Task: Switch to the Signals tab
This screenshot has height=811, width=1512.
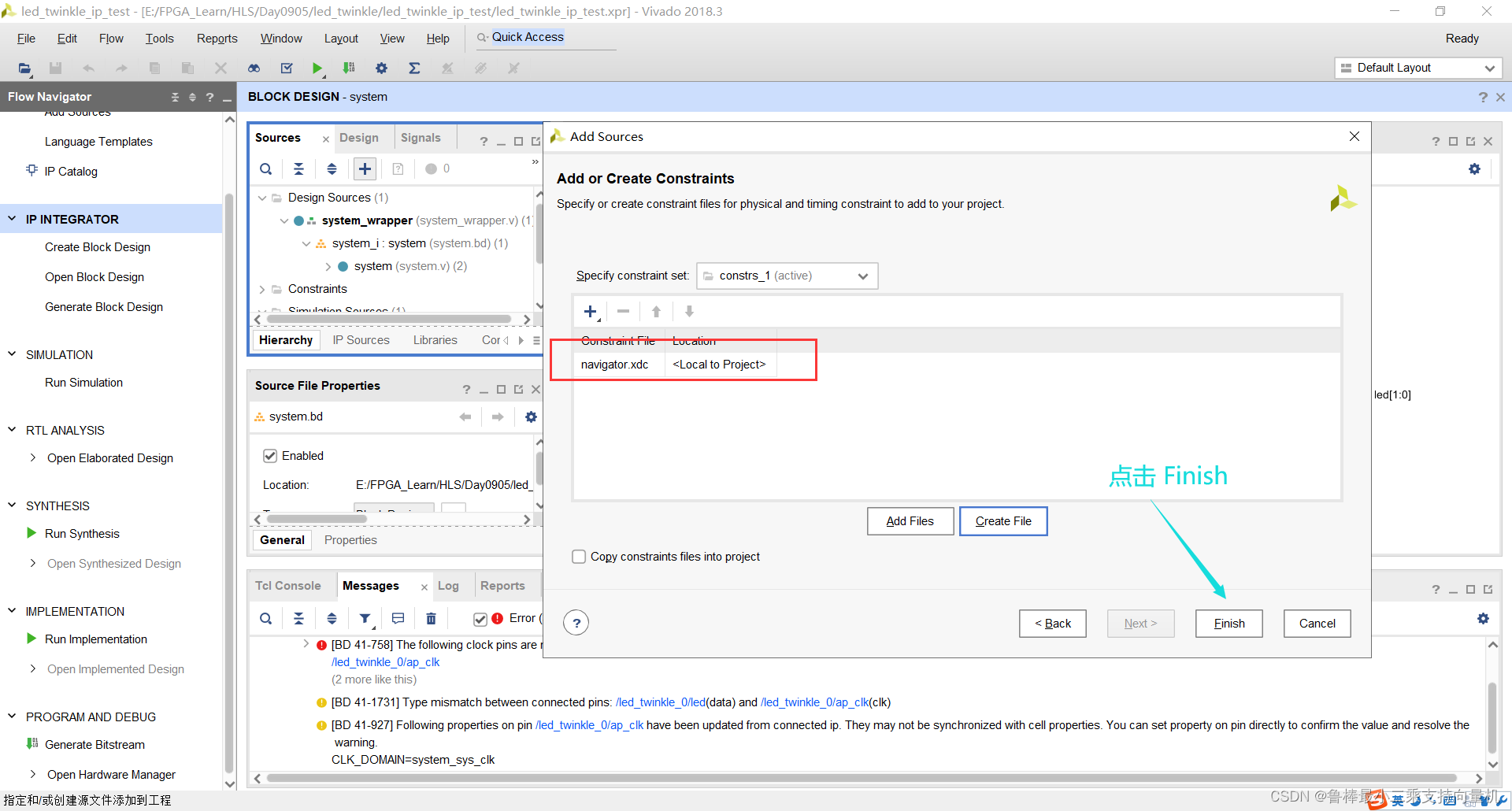Action: pos(421,138)
